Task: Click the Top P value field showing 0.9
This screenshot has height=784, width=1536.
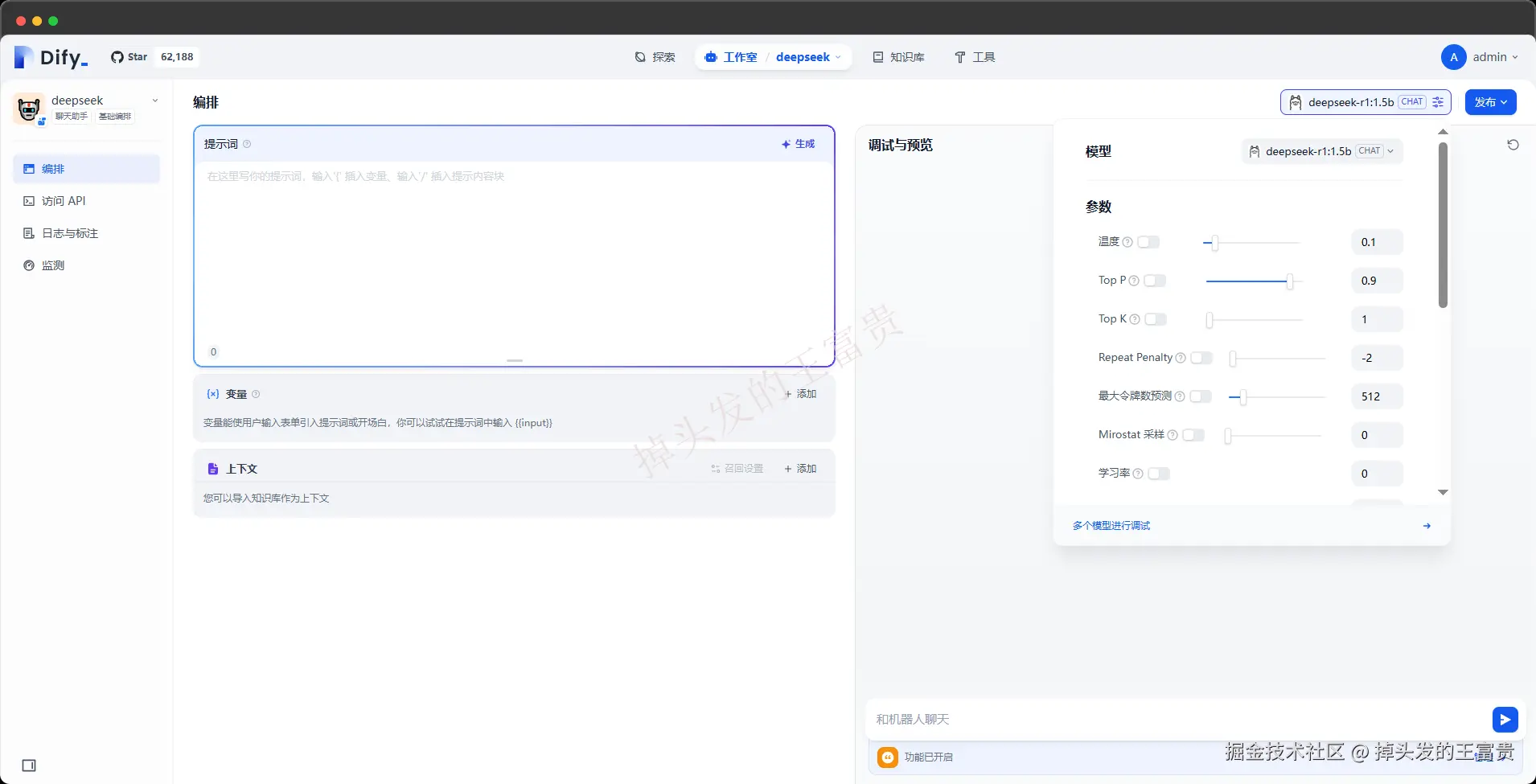Action: (1378, 281)
